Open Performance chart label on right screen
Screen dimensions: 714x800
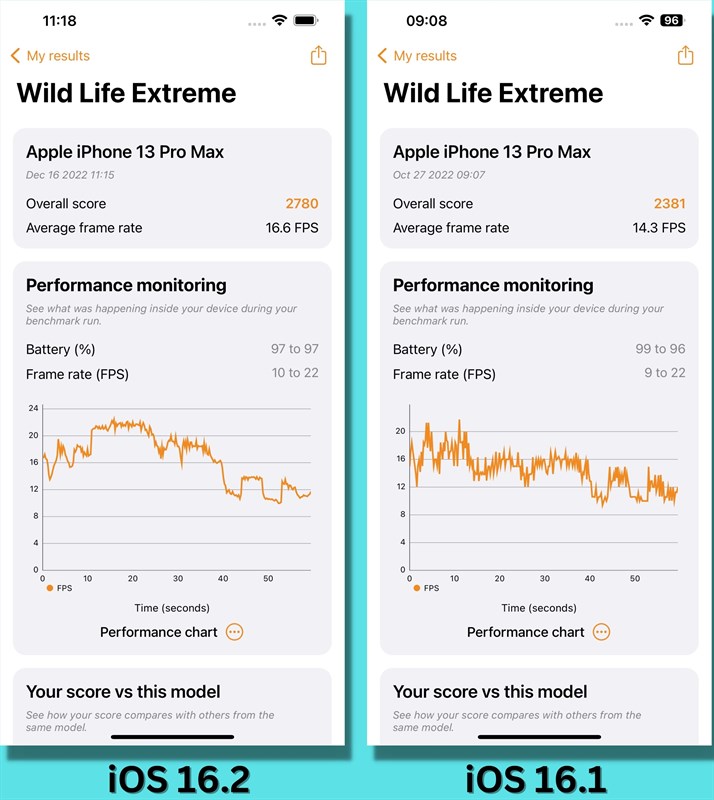[x=526, y=632]
